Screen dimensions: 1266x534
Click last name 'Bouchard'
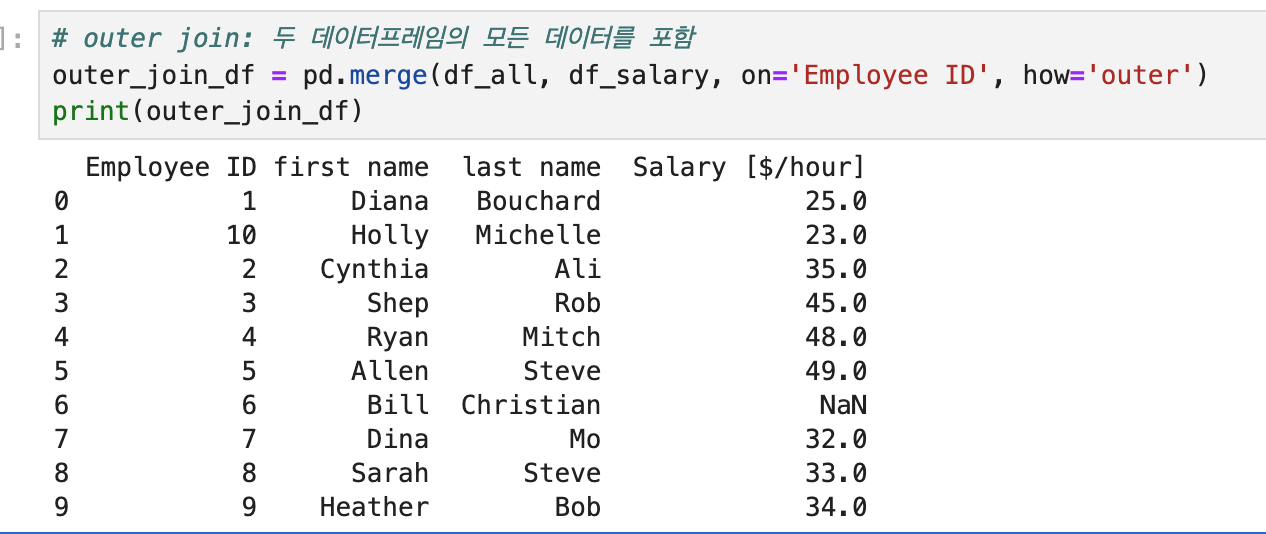539,201
